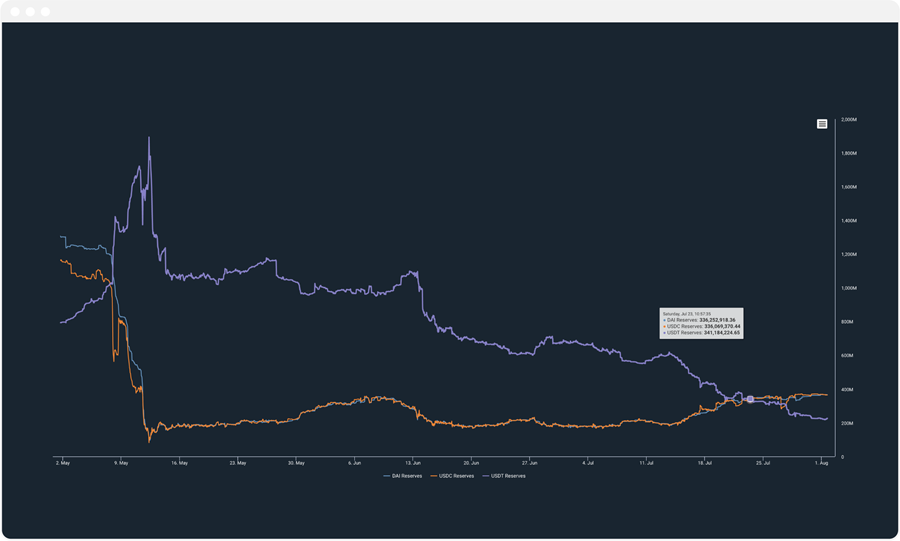Click the 1,200M y-axis label

[x=849, y=255]
